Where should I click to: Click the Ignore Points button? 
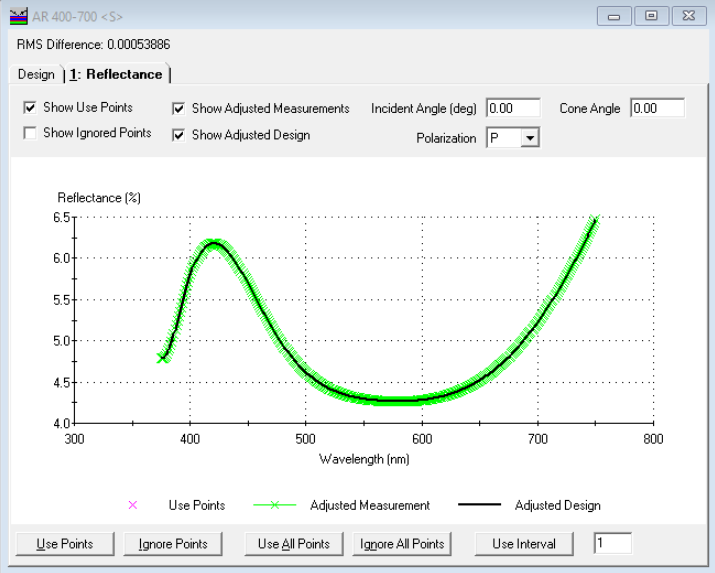tap(174, 544)
